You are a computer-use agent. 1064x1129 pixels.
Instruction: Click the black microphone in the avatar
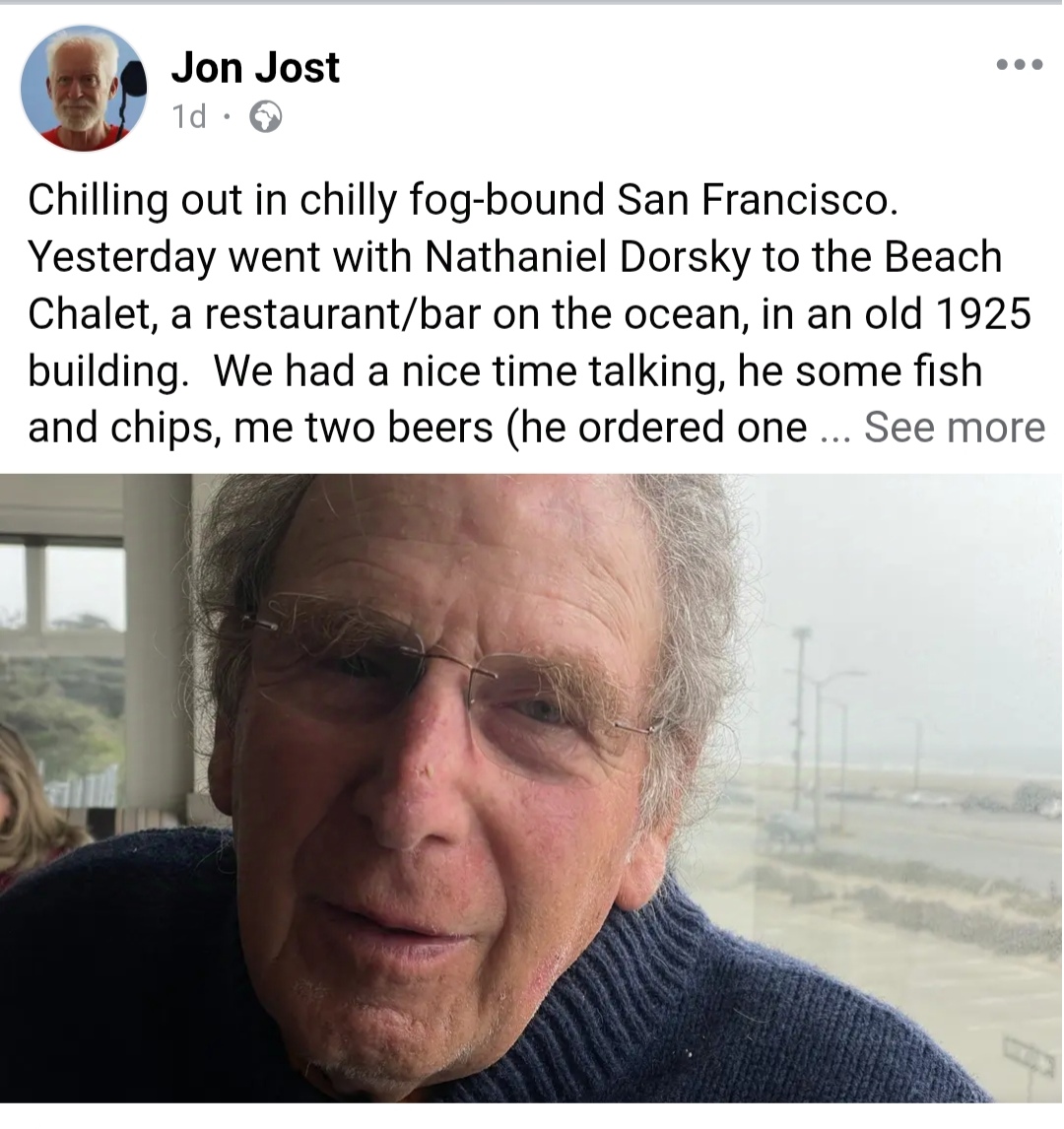130,87
